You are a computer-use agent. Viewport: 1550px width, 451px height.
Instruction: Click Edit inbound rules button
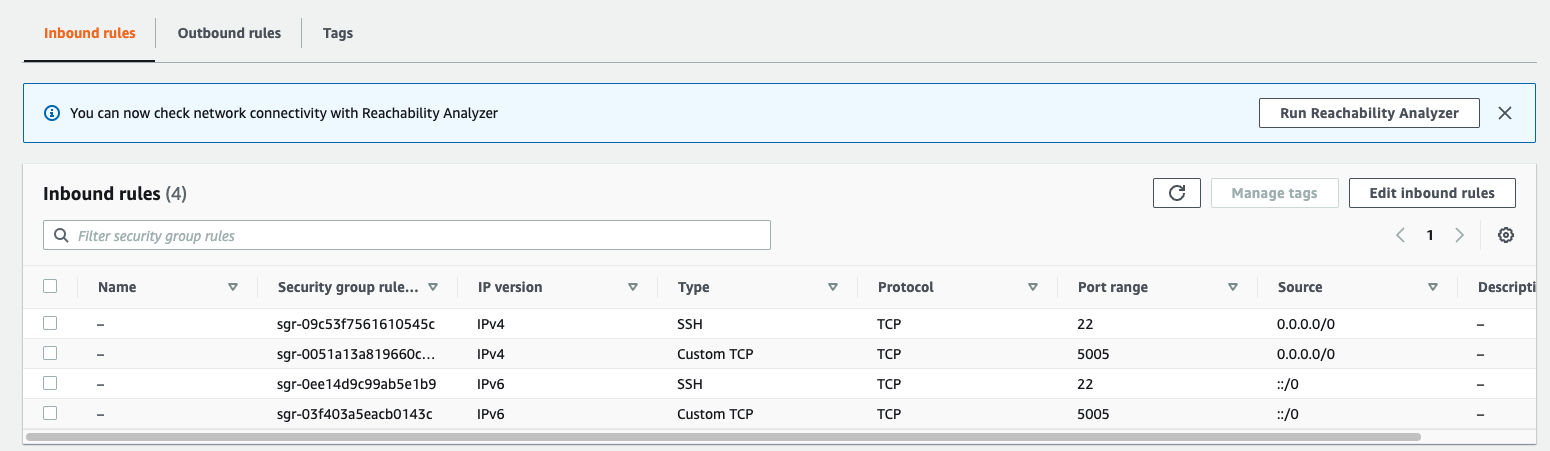coord(1431,193)
